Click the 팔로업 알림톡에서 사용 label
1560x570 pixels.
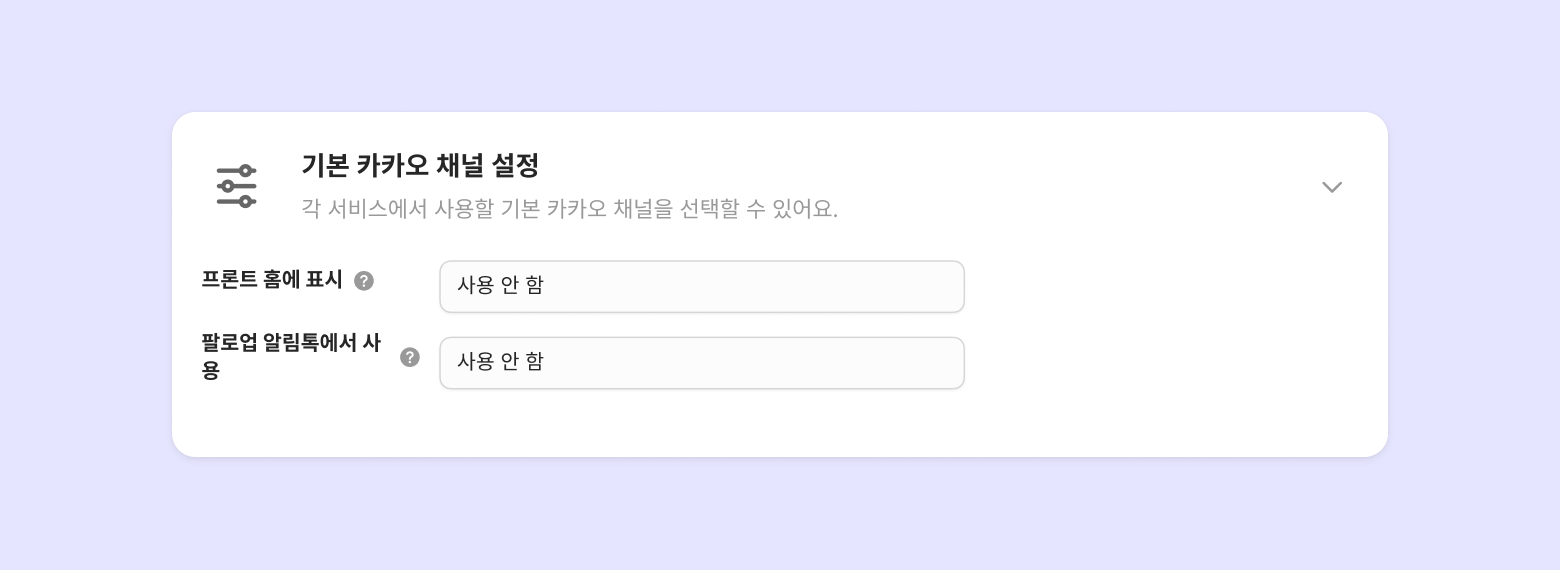tap(290, 356)
